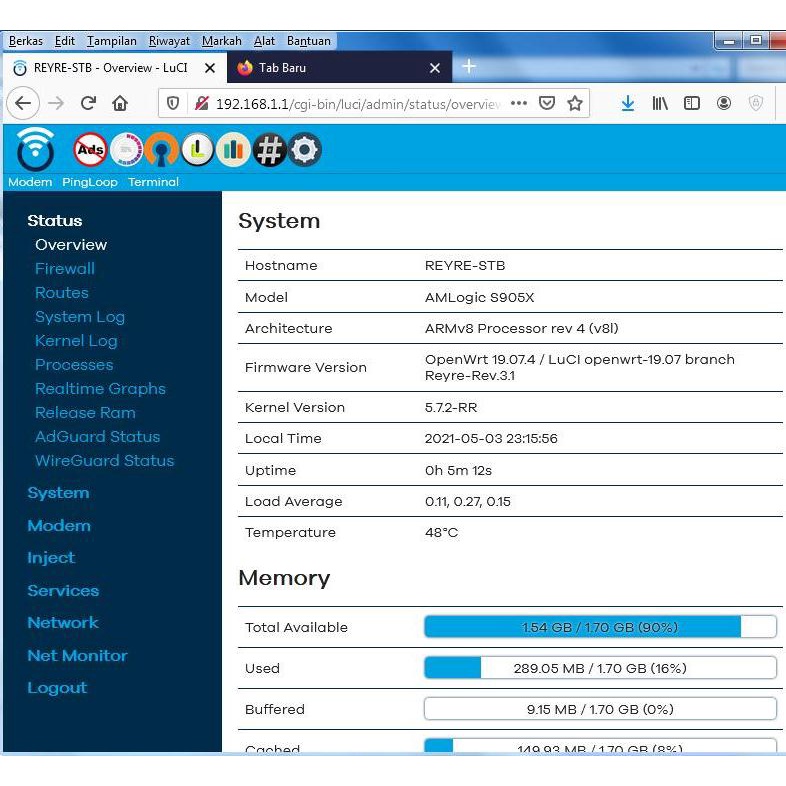Image resolution: width=786 pixels, height=786 pixels.
Task: Open the Realtime Graphs page
Action: (100, 389)
